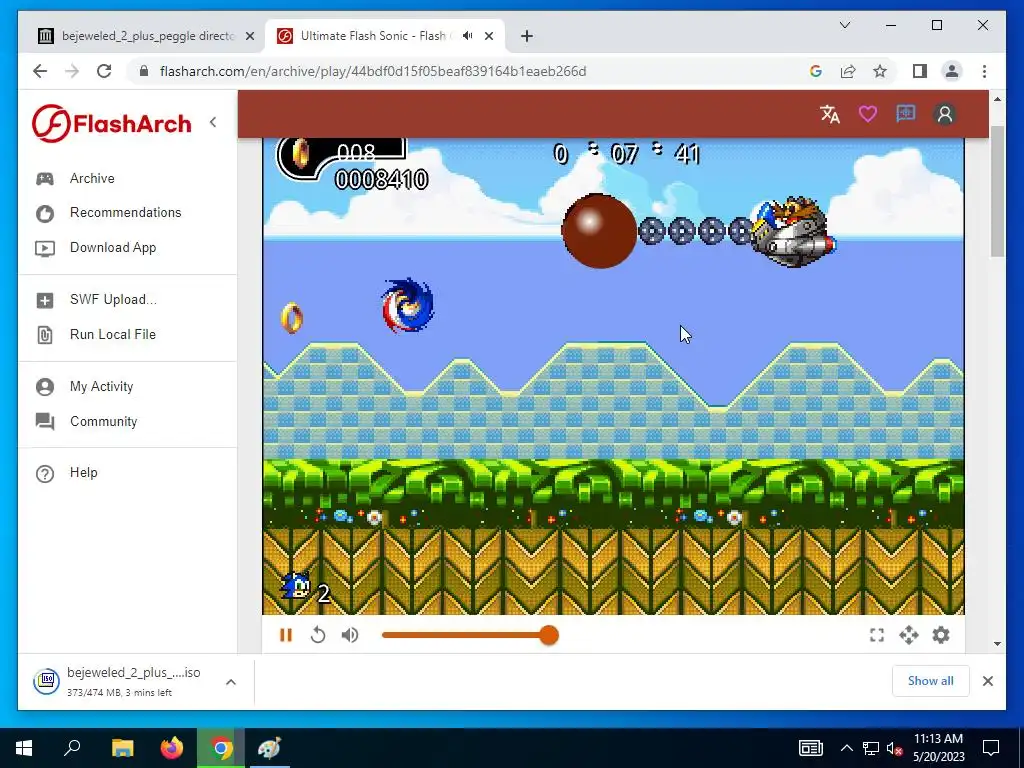Open Recommendations in sidebar
The image size is (1024, 768).
127,213
